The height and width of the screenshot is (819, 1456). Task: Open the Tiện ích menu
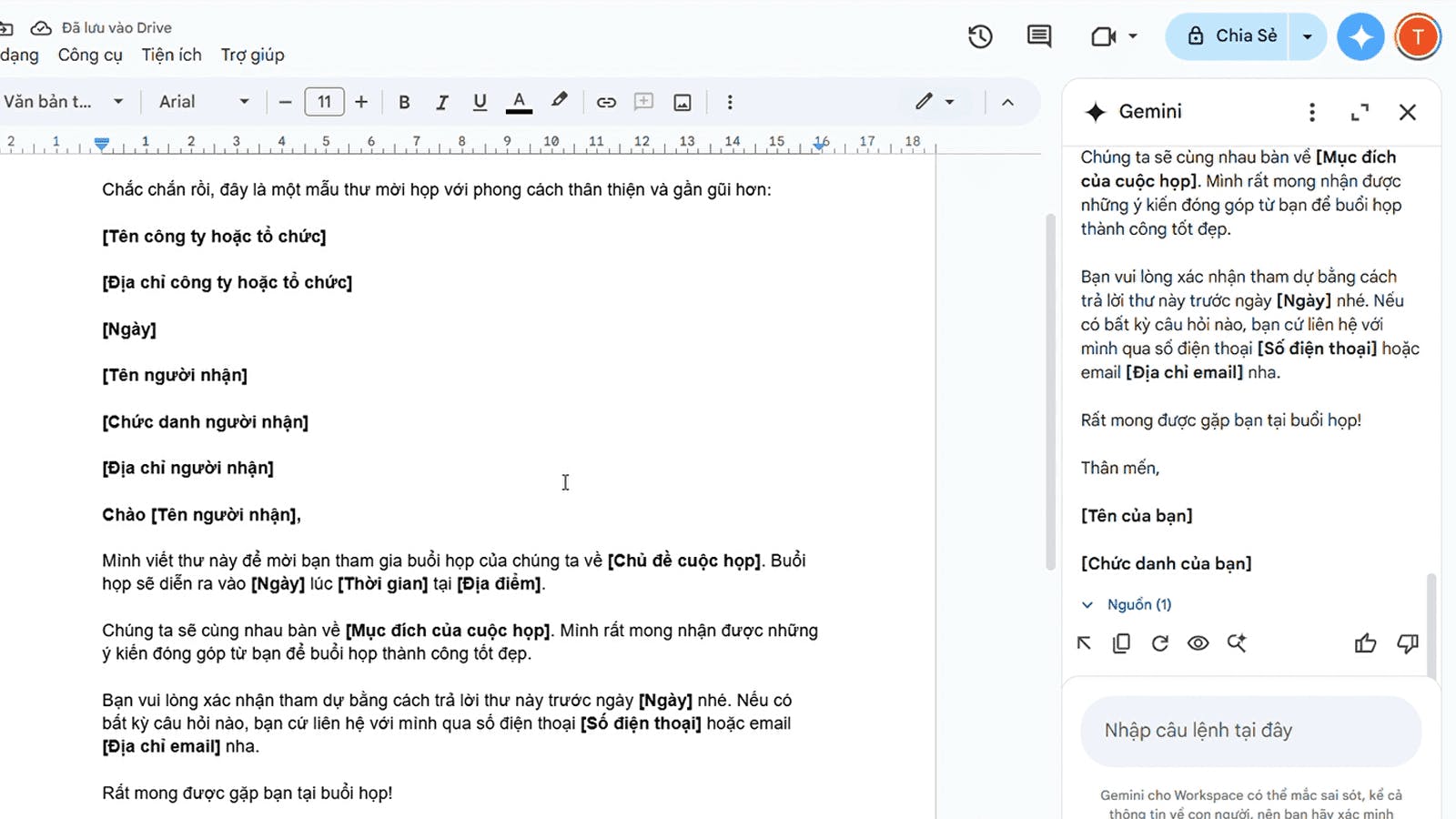coord(172,56)
